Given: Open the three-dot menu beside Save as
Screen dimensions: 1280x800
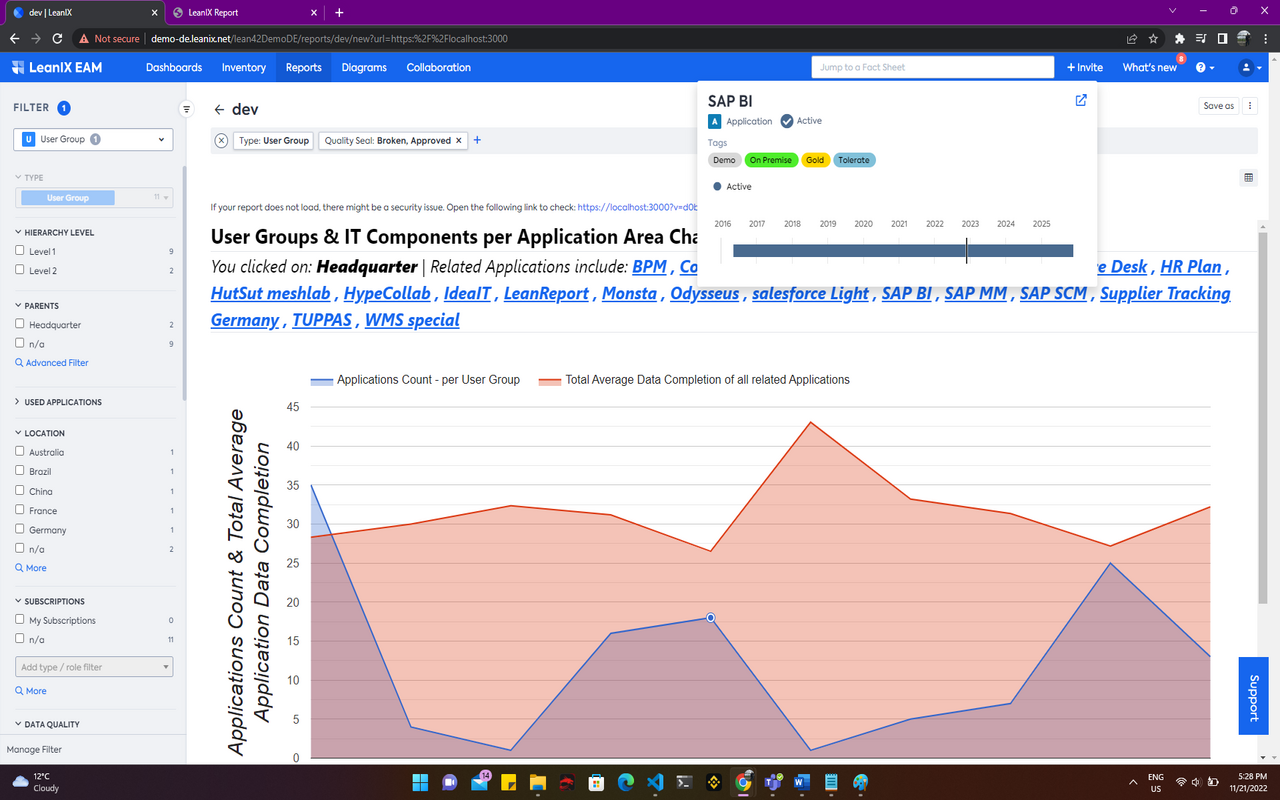Looking at the screenshot, I should pos(1250,106).
